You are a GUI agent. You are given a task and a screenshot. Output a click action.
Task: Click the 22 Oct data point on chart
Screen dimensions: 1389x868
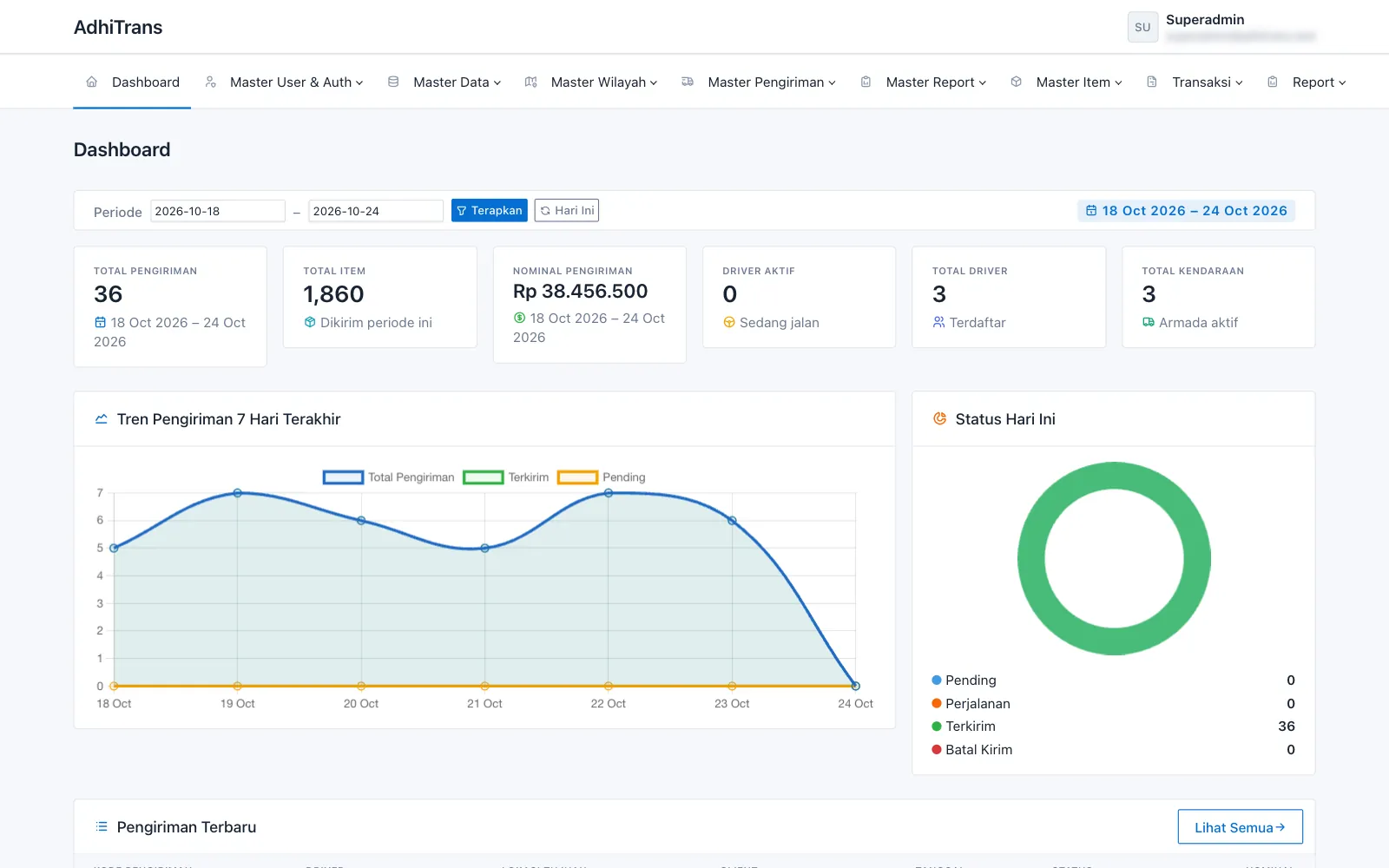609,493
